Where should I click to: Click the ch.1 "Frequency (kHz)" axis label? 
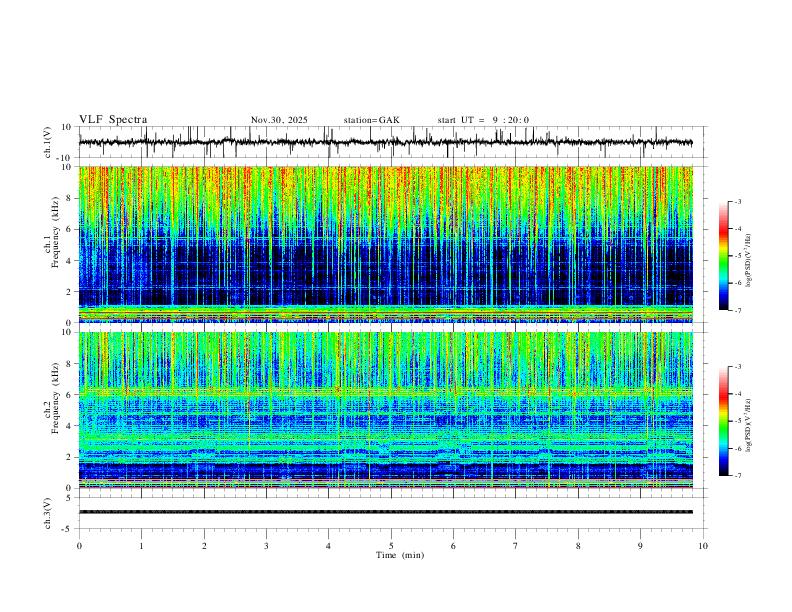[x=55, y=232]
